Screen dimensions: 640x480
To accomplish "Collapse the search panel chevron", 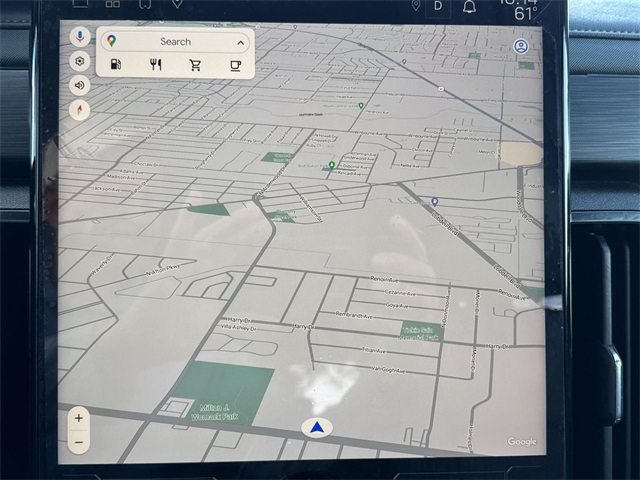I will coord(241,42).
